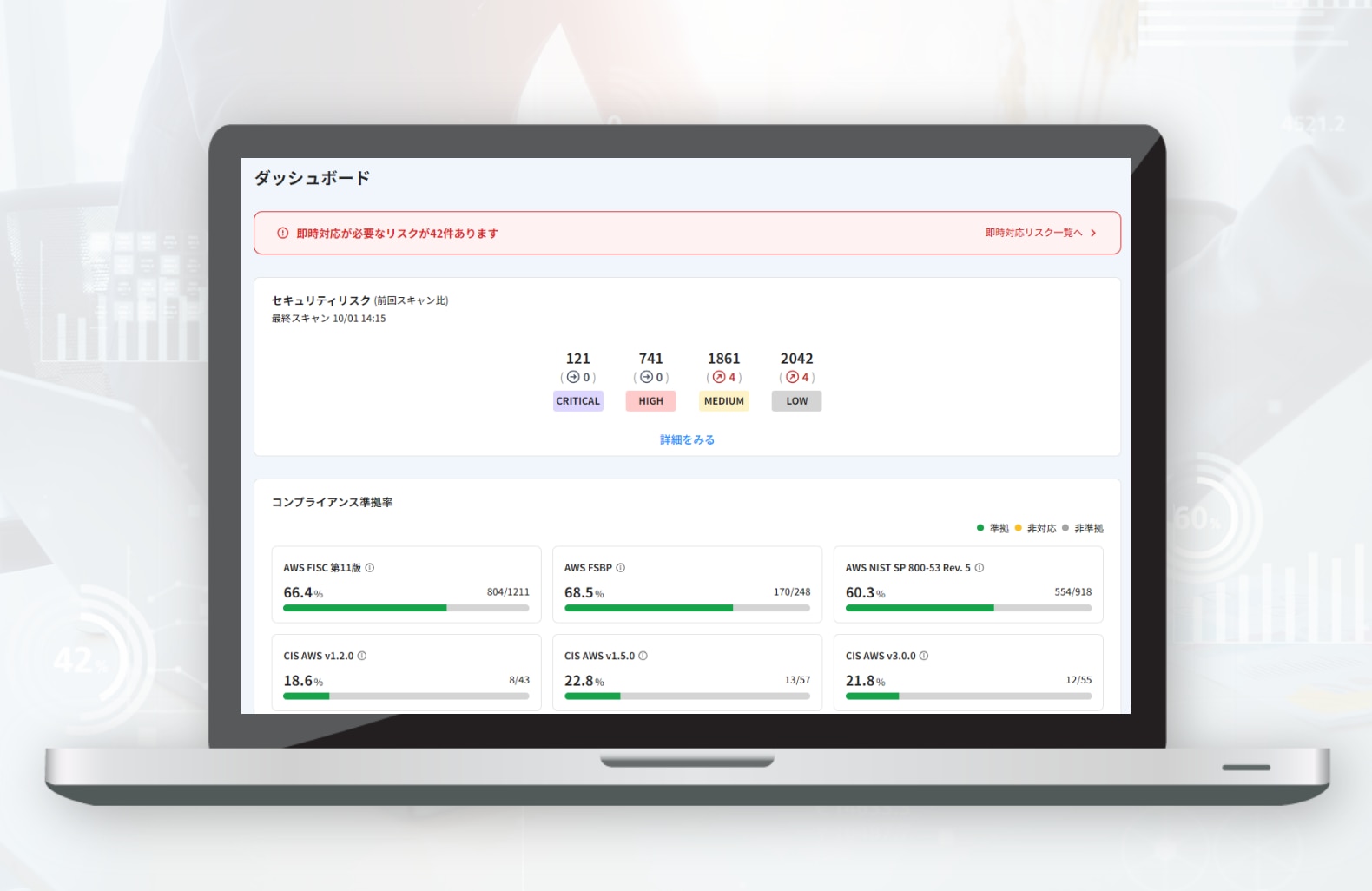
Task: Click info icon next to CIS AWS v1.5.0
Action: (643, 656)
